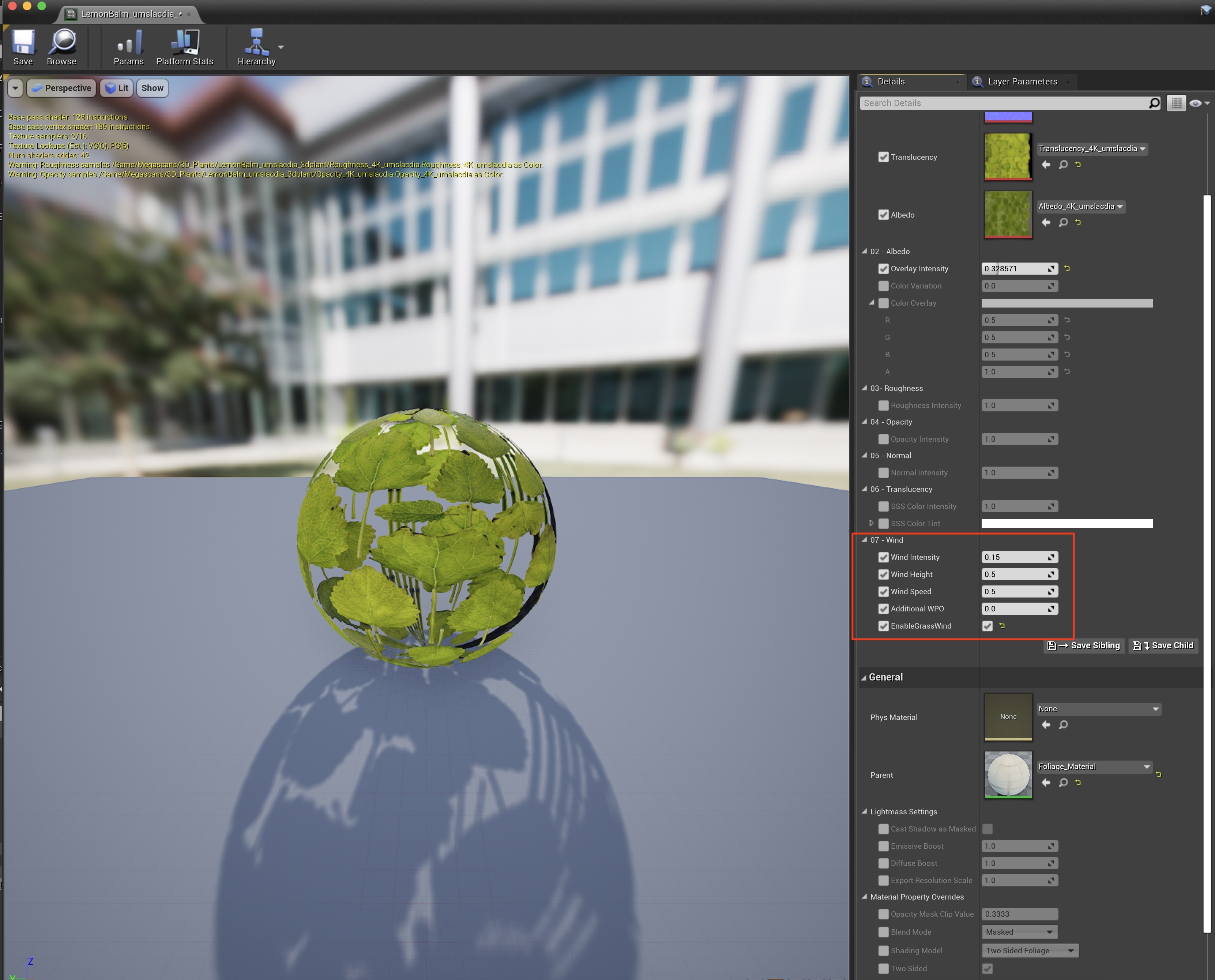Image resolution: width=1215 pixels, height=980 pixels.
Task: Switch to the Layer Parameters tab
Action: [x=1022, y=82]
